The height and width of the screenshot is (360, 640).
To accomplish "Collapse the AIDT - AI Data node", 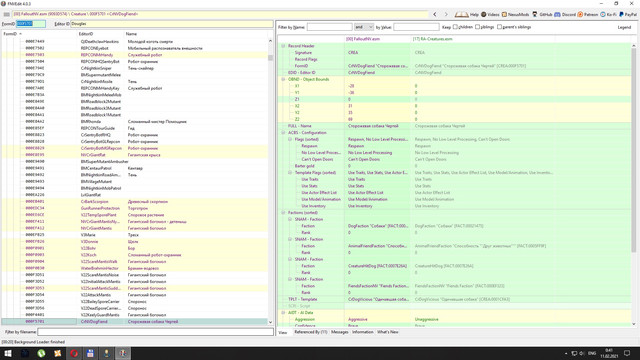I will (283, 313).
